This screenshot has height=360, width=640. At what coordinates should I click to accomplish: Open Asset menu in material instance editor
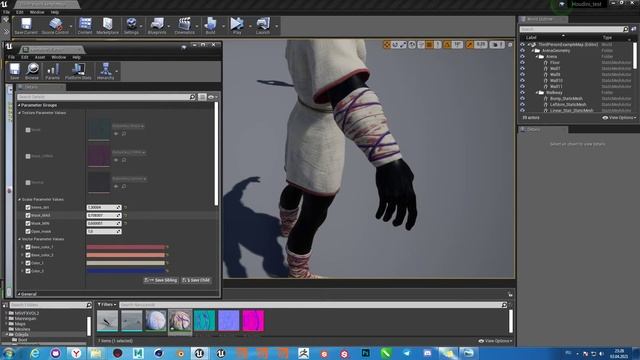coord(40,57)
